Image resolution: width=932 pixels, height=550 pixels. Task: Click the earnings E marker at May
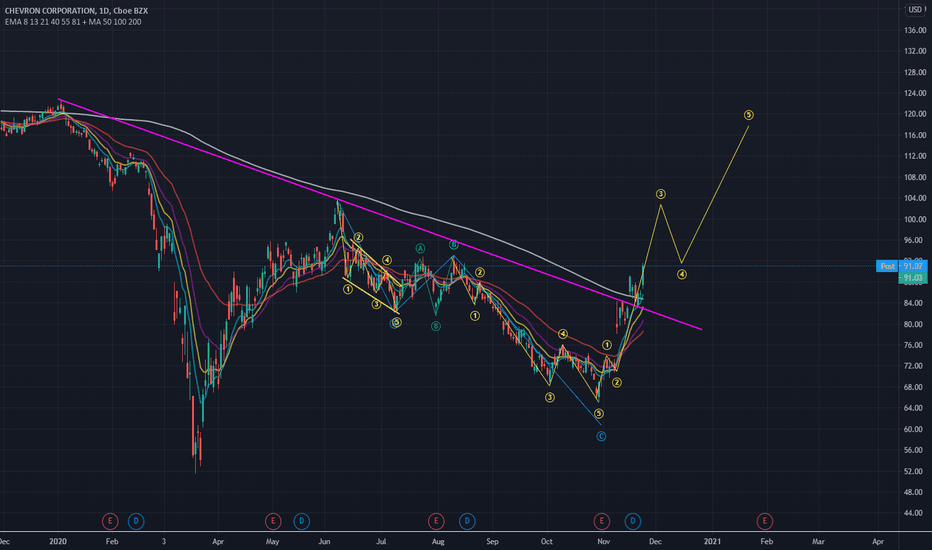[273, 521]
